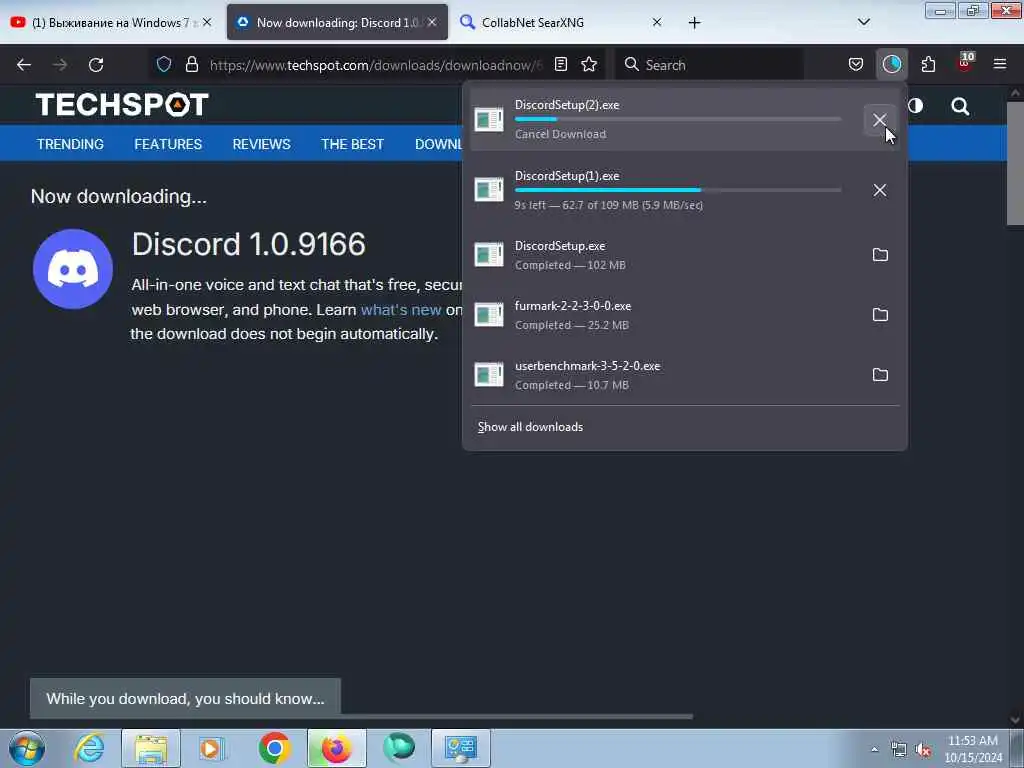This screenshot has height=768, width=1024.
Task: Open containing folder for DiscordSetup.exe
Action: click(880, 255)
